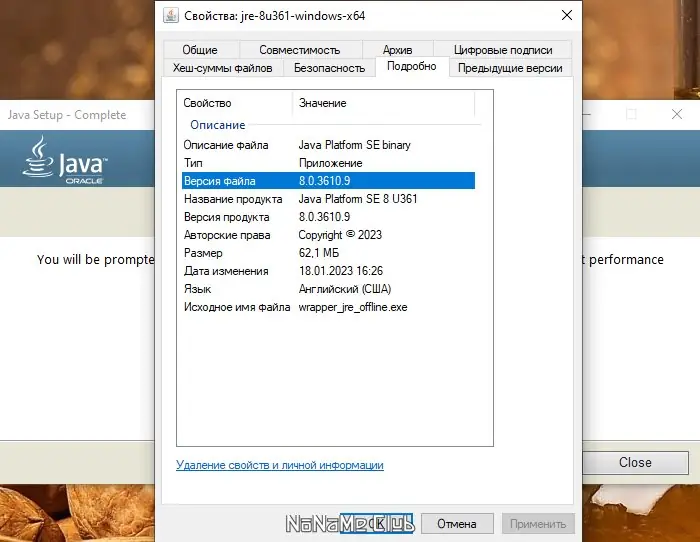Click the Удаление свойств и личной информации link

279,465
